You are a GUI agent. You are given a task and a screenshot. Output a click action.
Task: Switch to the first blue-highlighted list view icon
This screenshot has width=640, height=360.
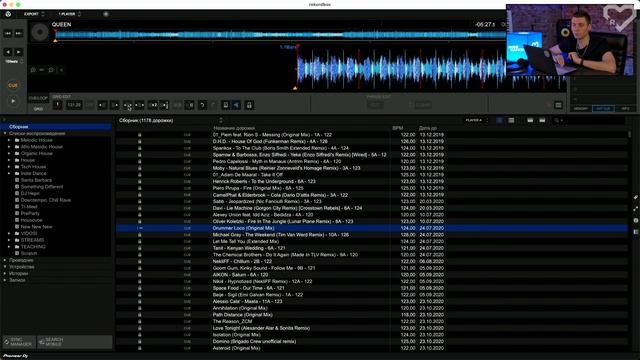[500, 120]
